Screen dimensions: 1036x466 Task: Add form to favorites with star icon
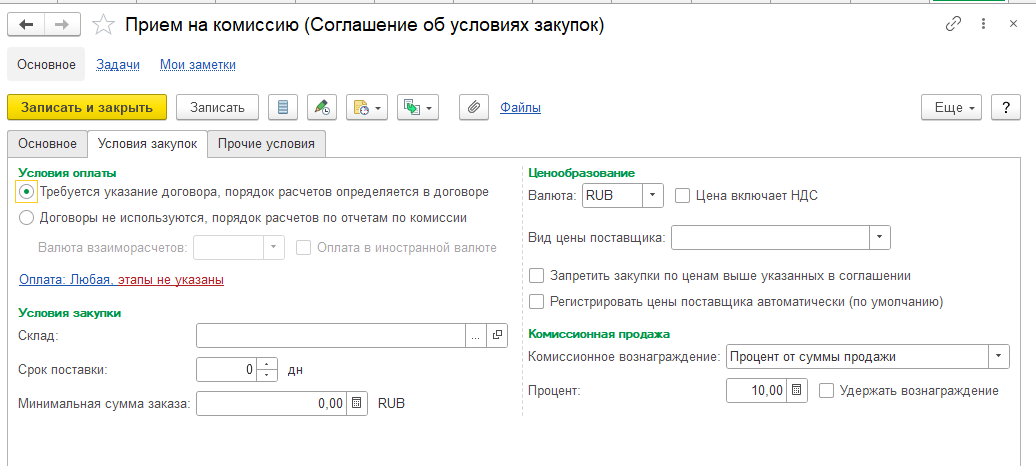pos(102,25)
